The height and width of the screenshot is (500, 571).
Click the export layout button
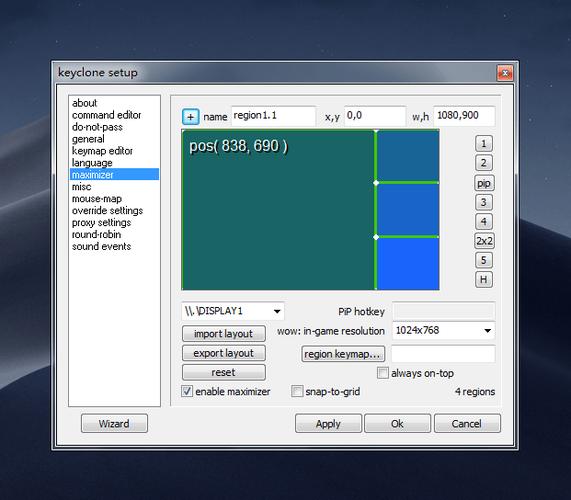224,353
